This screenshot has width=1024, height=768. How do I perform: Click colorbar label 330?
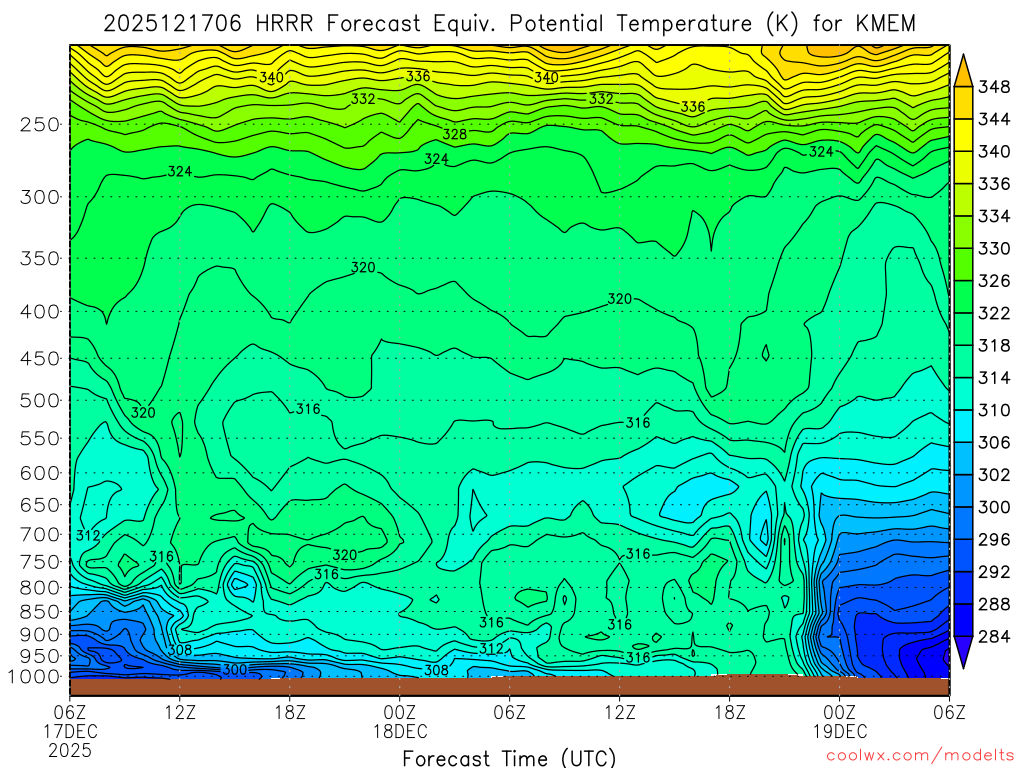pyautogui.click(x=994, y=249)
